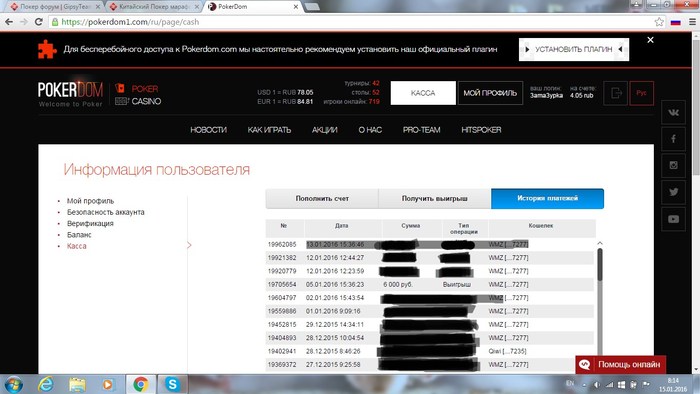Click payment history scroll up arrow
The width and height of the screenshot is (700, 394).
(x=600, y=243)
